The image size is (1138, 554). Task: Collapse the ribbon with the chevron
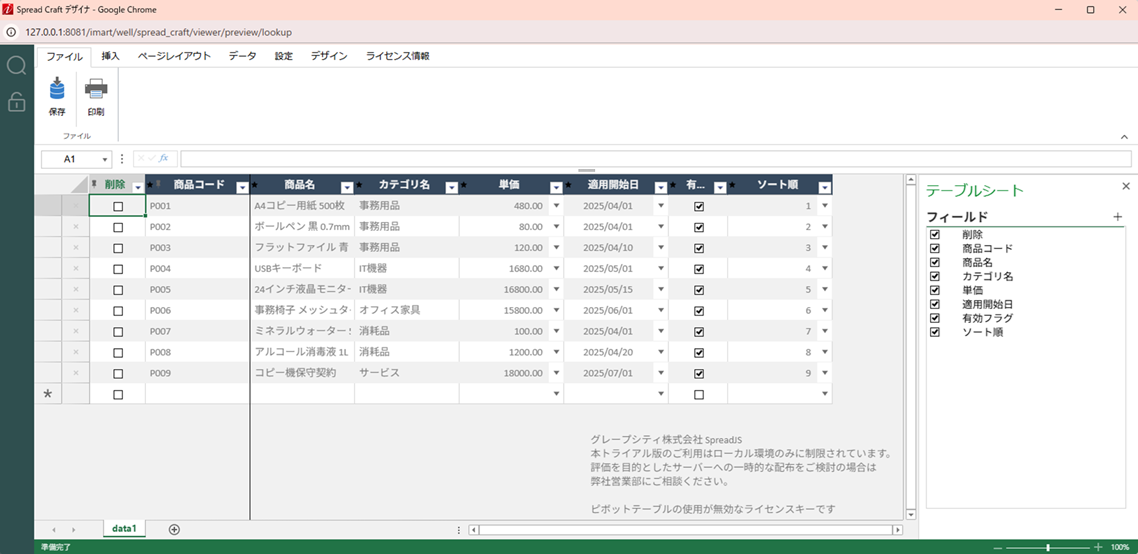tap(1123, 137)
